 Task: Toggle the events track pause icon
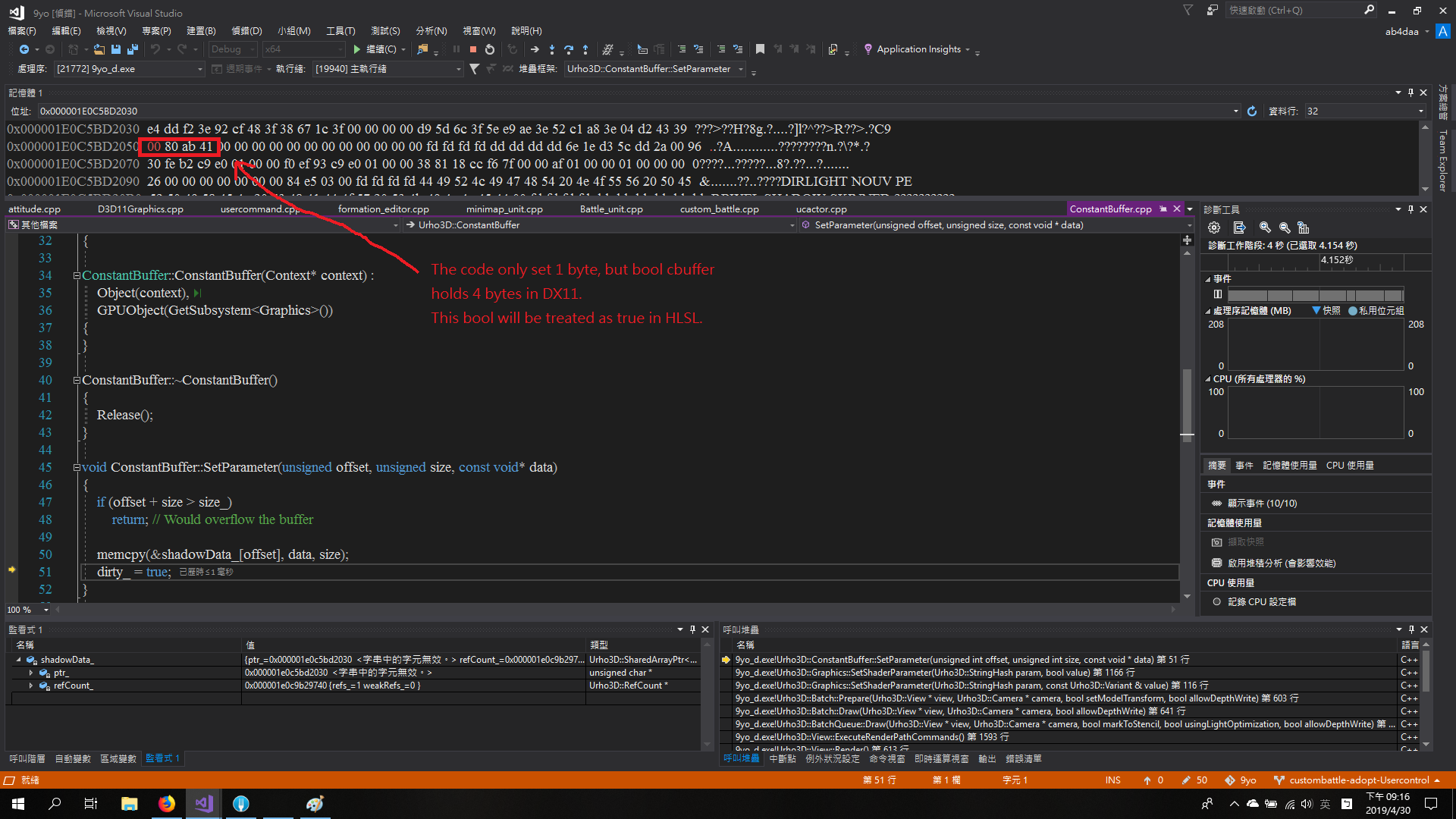[x=1217, y=295]
